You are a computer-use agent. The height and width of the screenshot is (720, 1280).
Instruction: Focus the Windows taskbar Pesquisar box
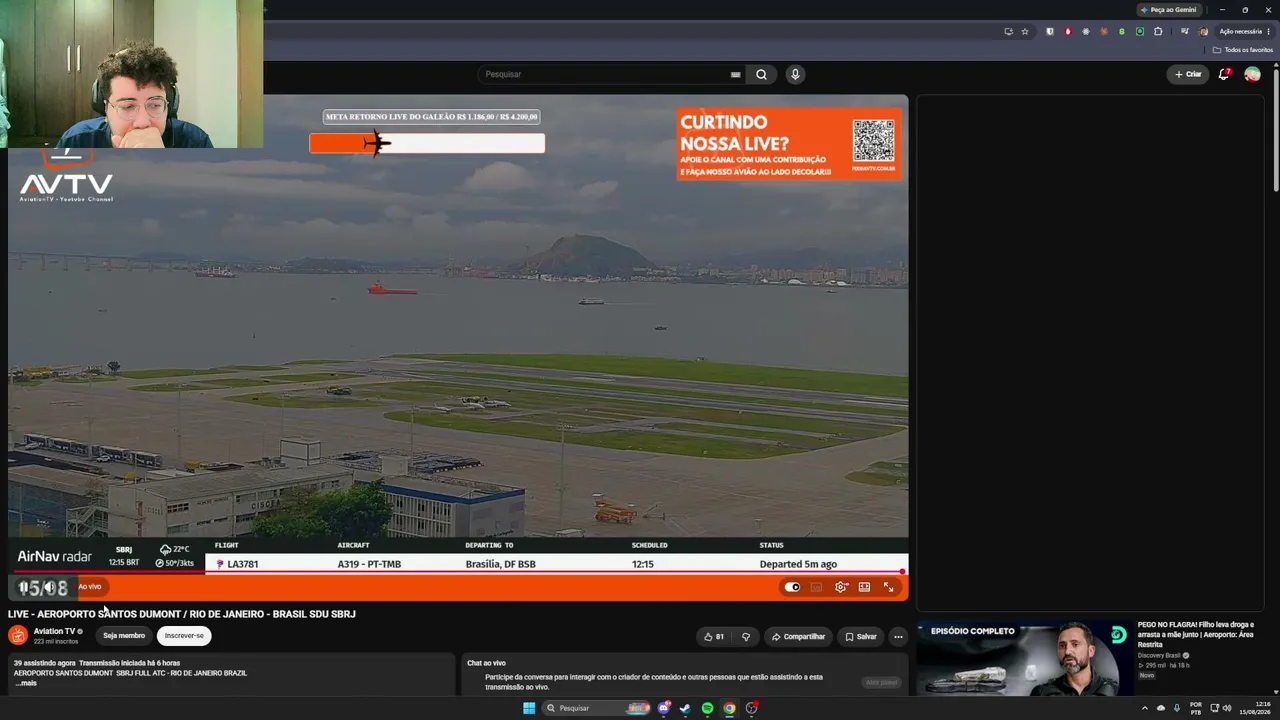click(x=595, y=708)
